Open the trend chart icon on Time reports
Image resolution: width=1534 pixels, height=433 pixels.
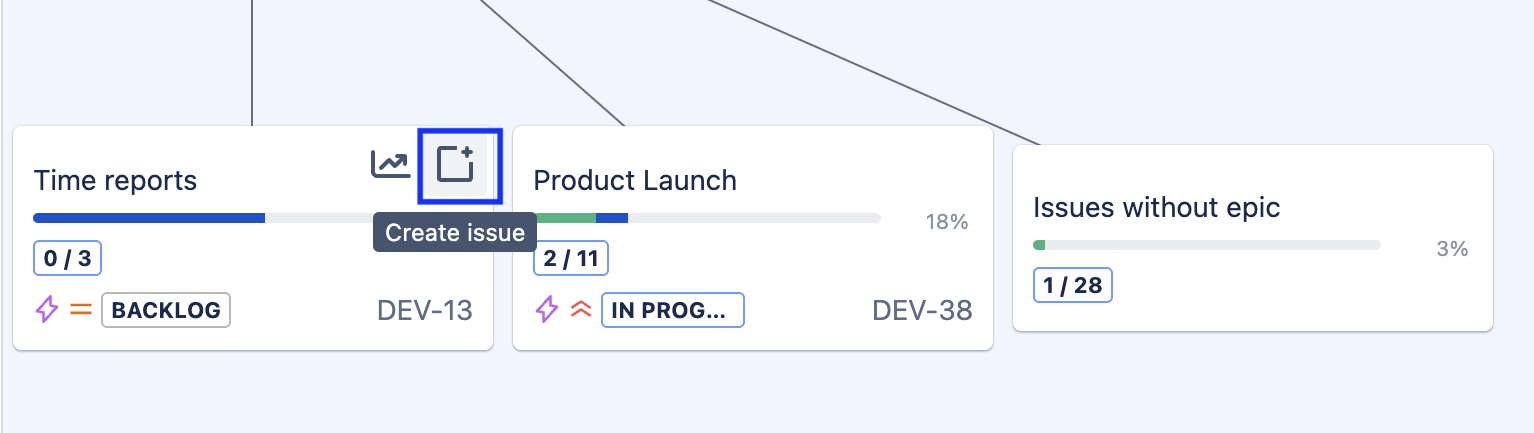390,165
